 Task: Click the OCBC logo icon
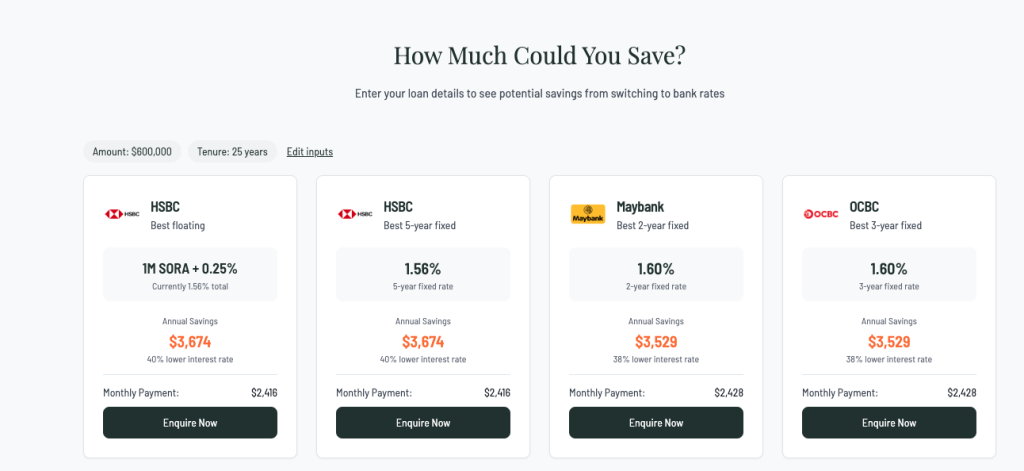pos(821,214)
